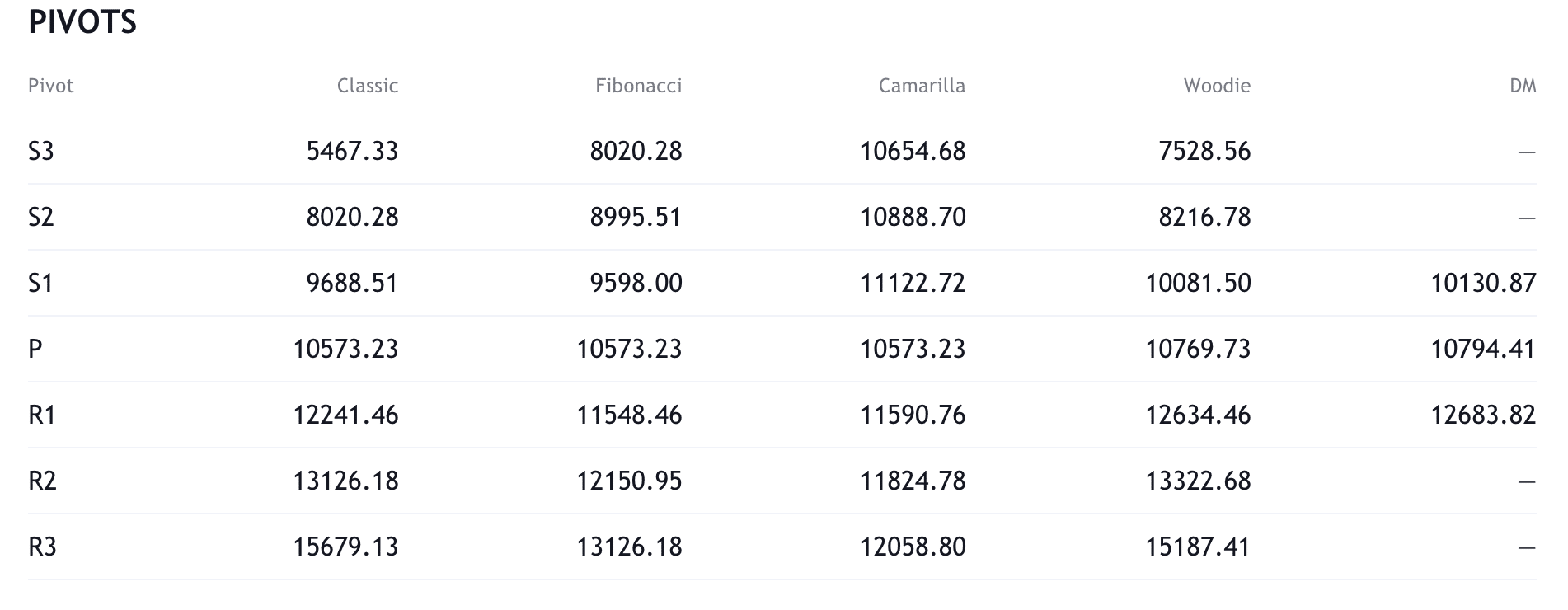Click the R3 row label
This screenshot has width=1568, height=610.
pyautogui.click(x=42, y=547)
